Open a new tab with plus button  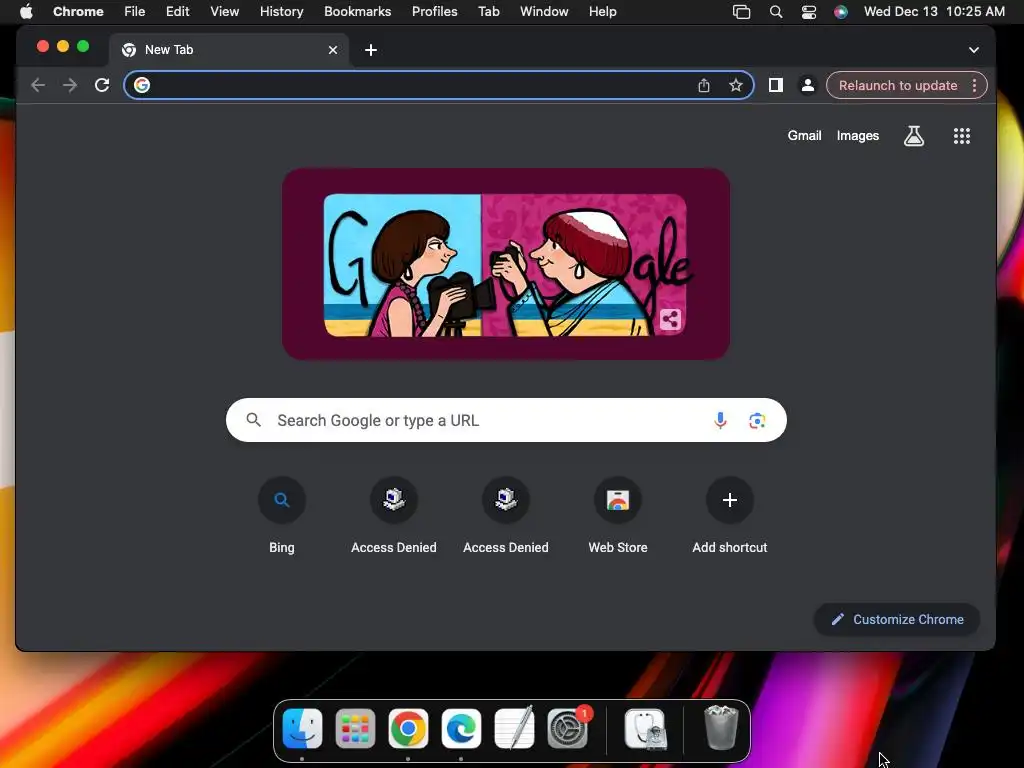370,50
